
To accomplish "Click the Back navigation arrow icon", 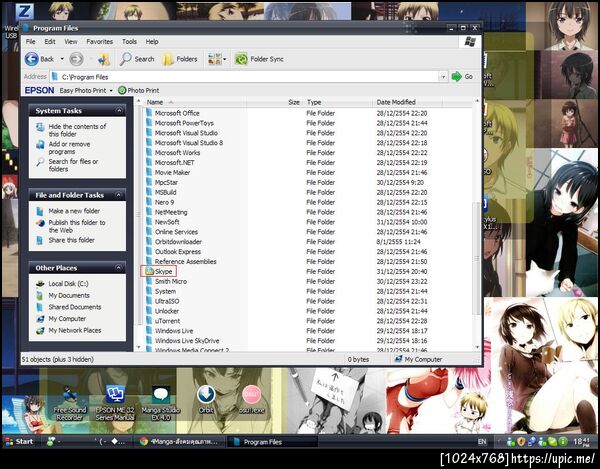I will pyautogui.click(x=32, y=59).
